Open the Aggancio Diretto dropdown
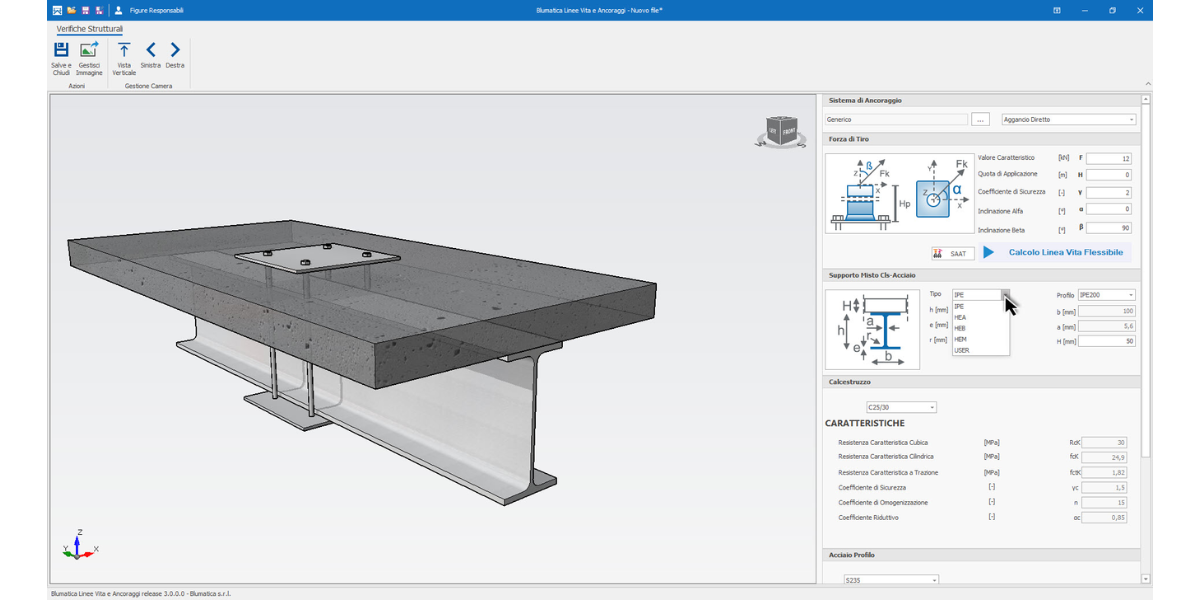 [x=1069, y=119]
